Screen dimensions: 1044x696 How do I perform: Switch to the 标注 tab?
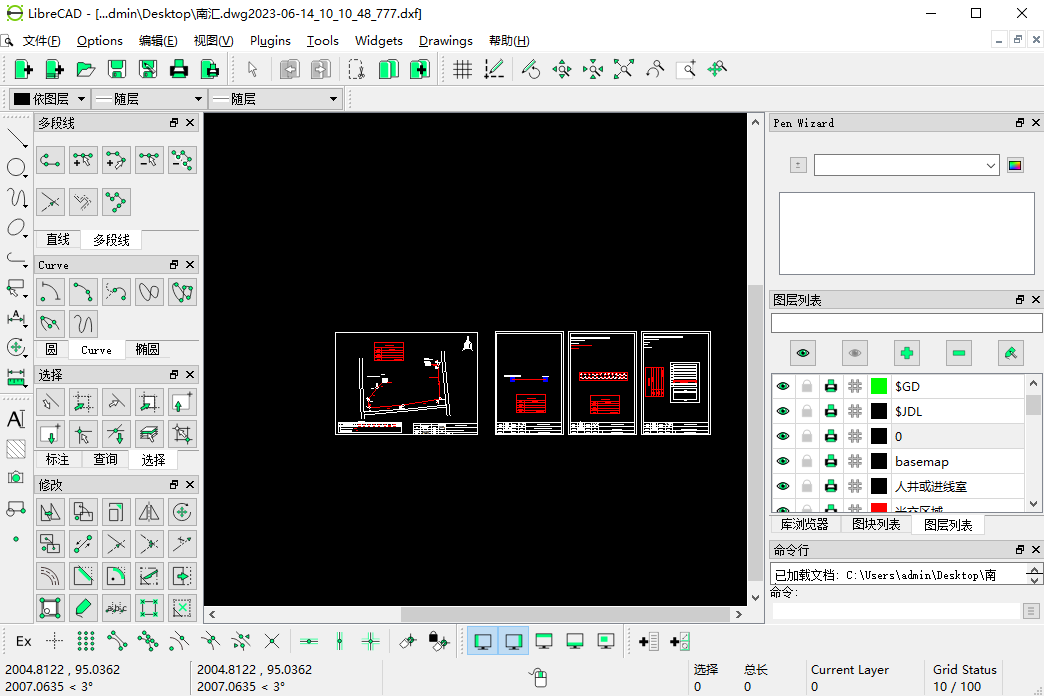point(57,460)
